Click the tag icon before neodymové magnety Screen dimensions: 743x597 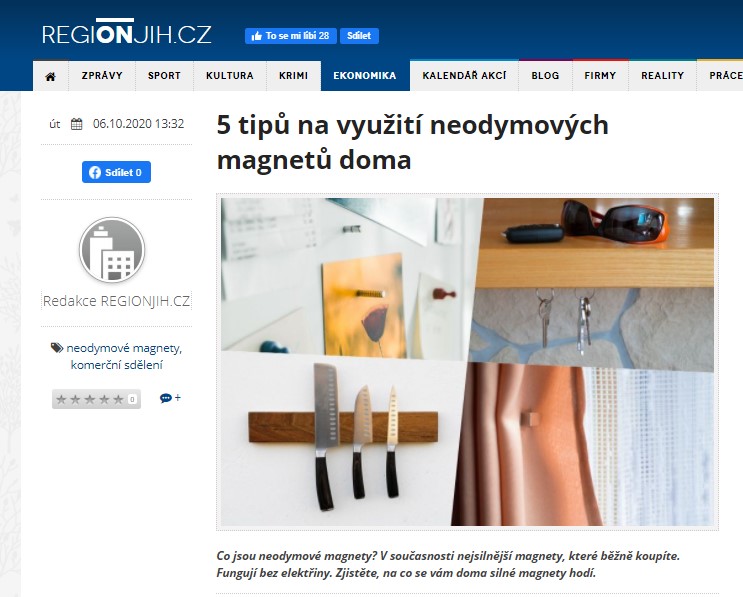point(57,348)
